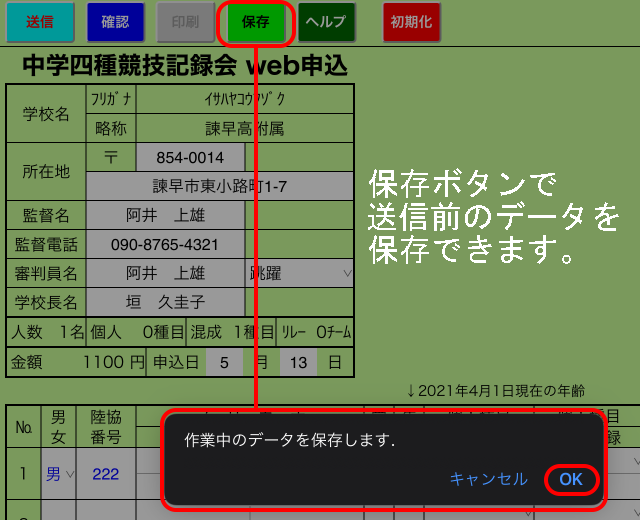Viewport: 640px width, 520px height.
Task: Click the postal code field 854-0014
Action: click(190, 158)
